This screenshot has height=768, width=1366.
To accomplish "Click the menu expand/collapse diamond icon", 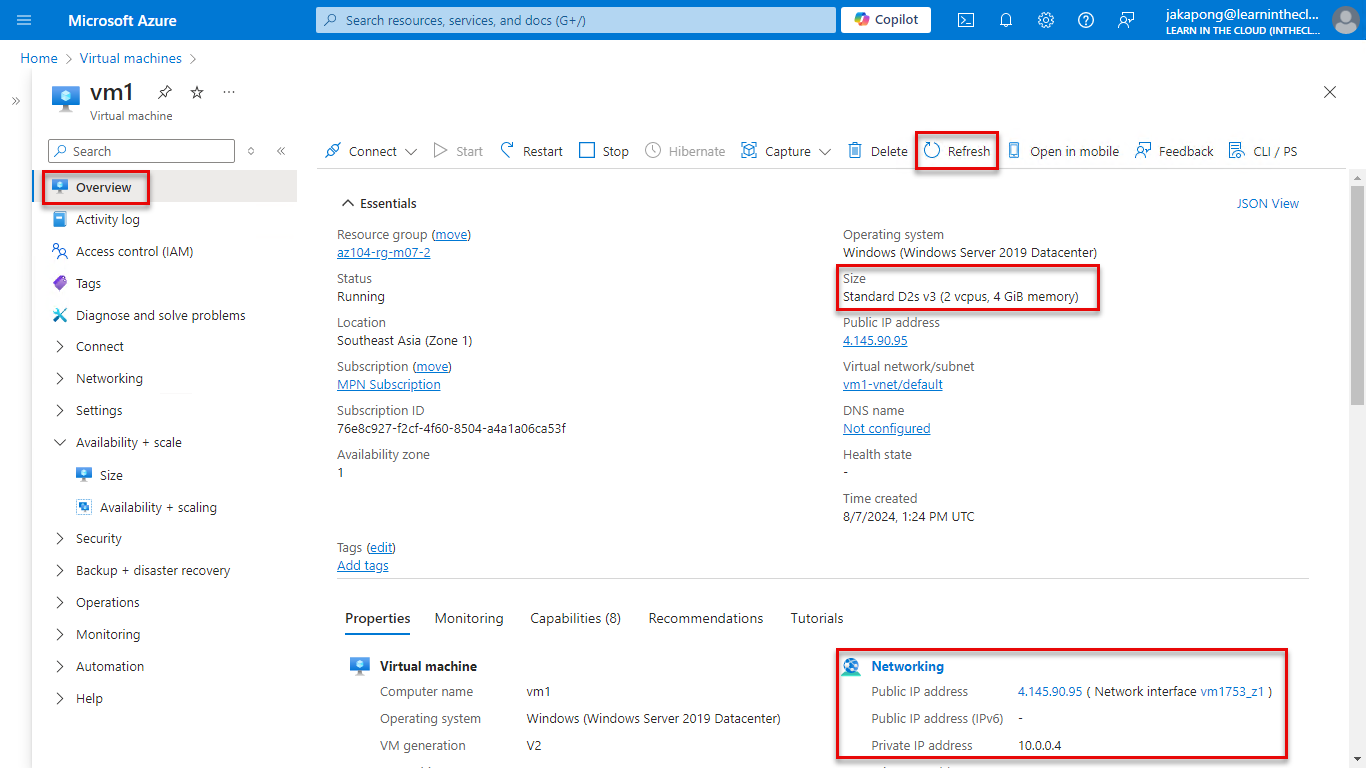I will pos(251,151).
